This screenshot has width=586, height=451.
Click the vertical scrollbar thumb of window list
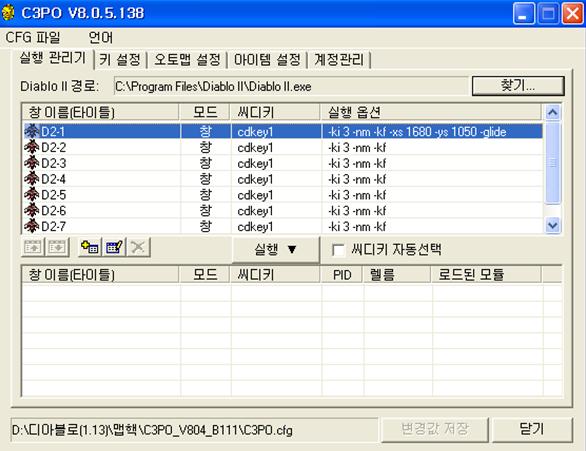[x=552, y=163]
